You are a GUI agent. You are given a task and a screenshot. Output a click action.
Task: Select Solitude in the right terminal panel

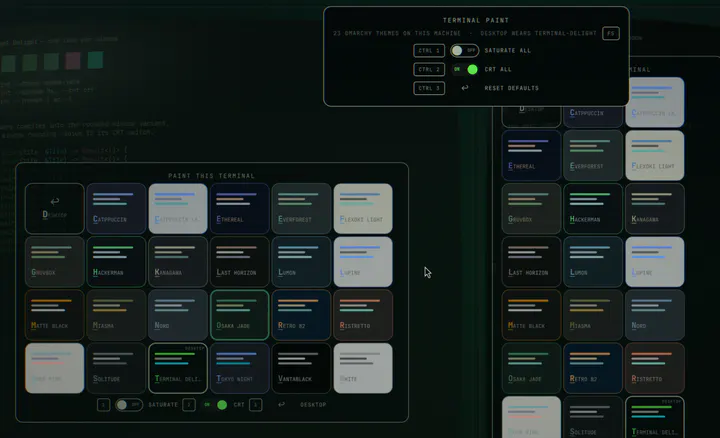[593, 417]
